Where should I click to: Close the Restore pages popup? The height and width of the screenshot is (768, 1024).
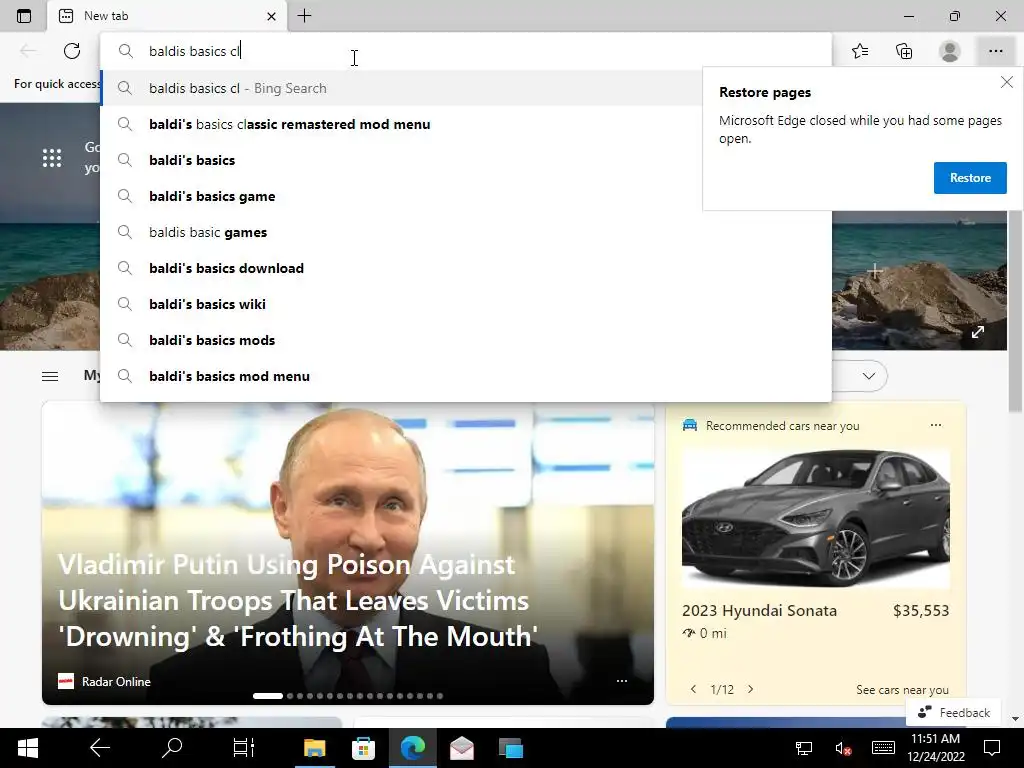pyautogui.click(x=1006, y=82)
